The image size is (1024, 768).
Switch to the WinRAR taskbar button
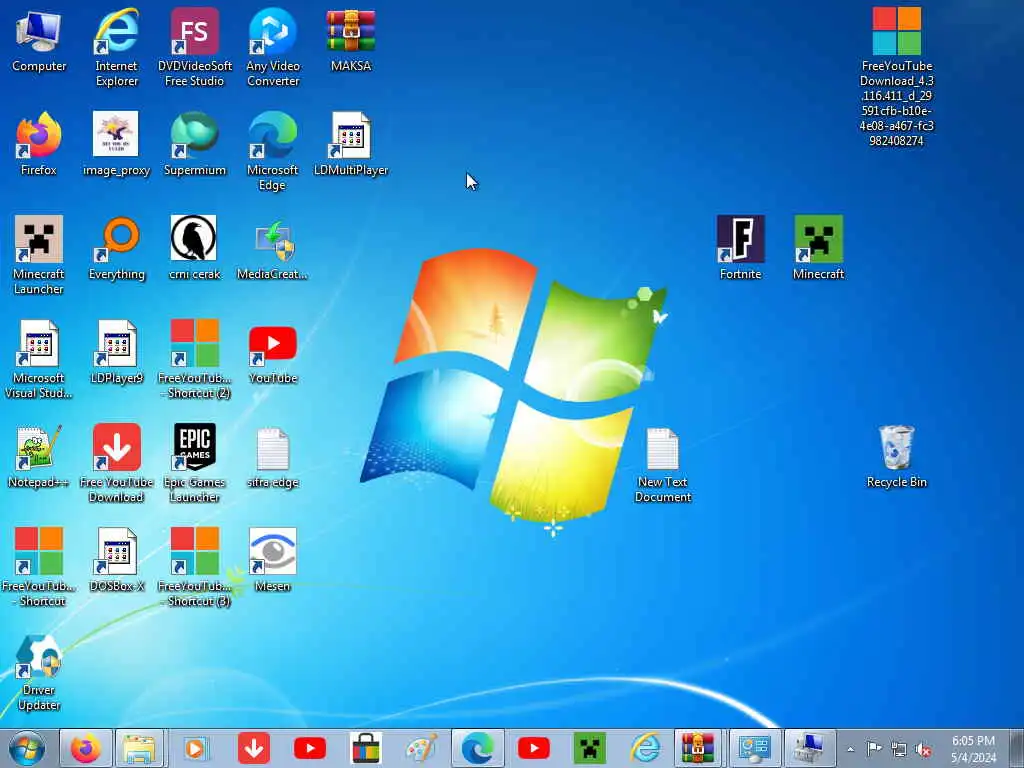(x=697, y=748)
